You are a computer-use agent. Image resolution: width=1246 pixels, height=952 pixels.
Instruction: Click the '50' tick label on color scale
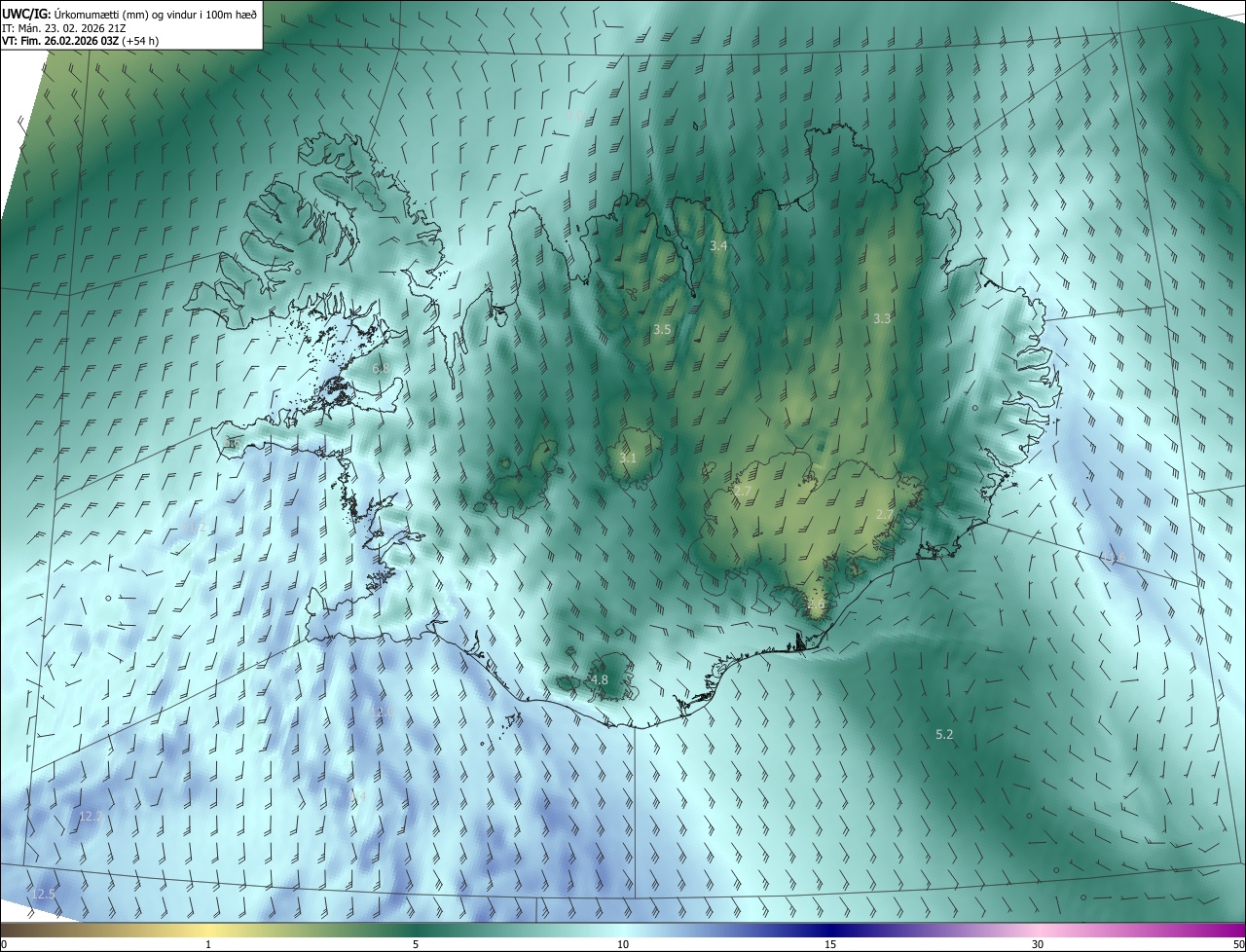1238,944
